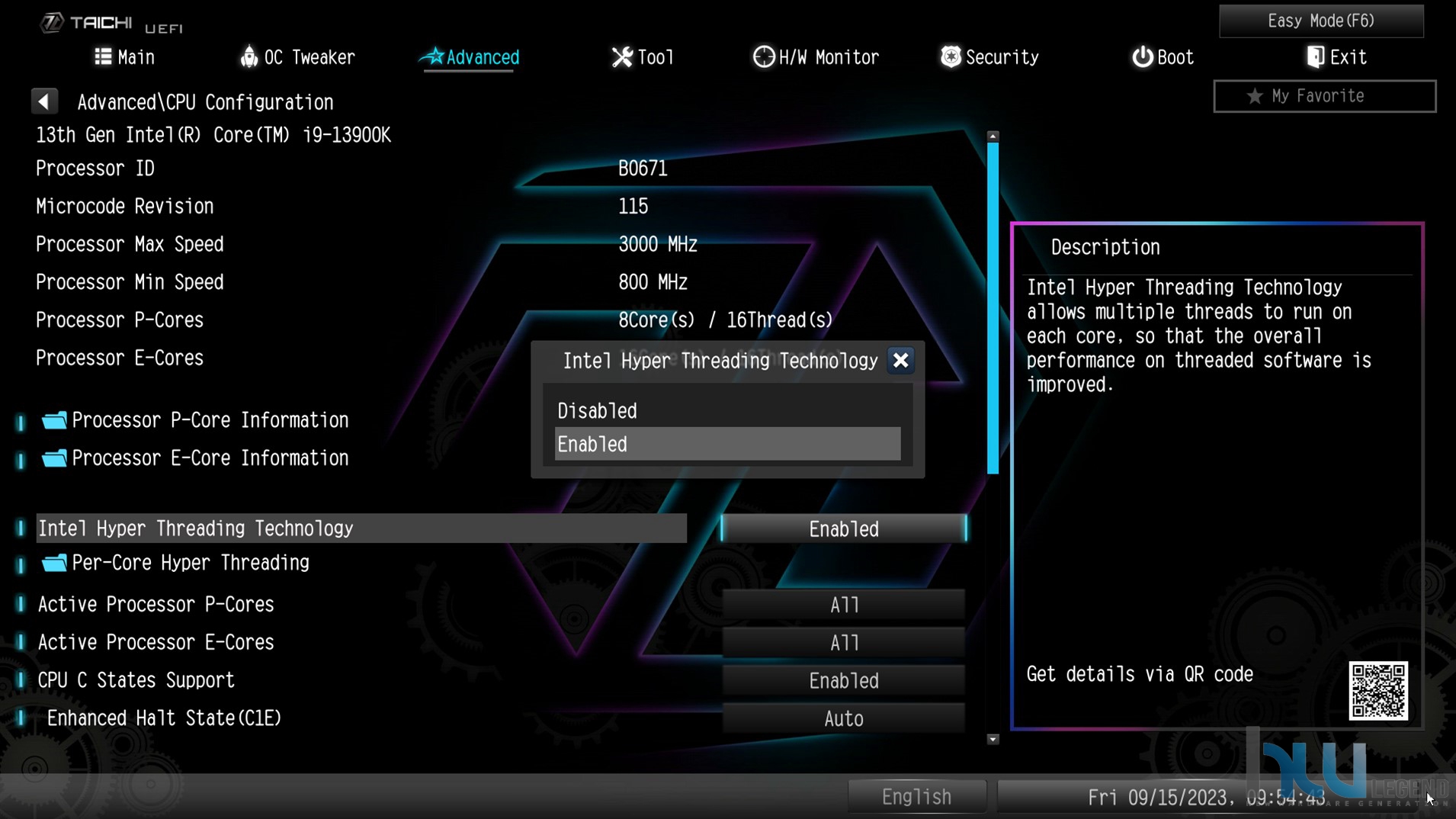This screenshot has height=819, width=1456.
Task: Click scrollbar up arrow
Action: point(993,136)
